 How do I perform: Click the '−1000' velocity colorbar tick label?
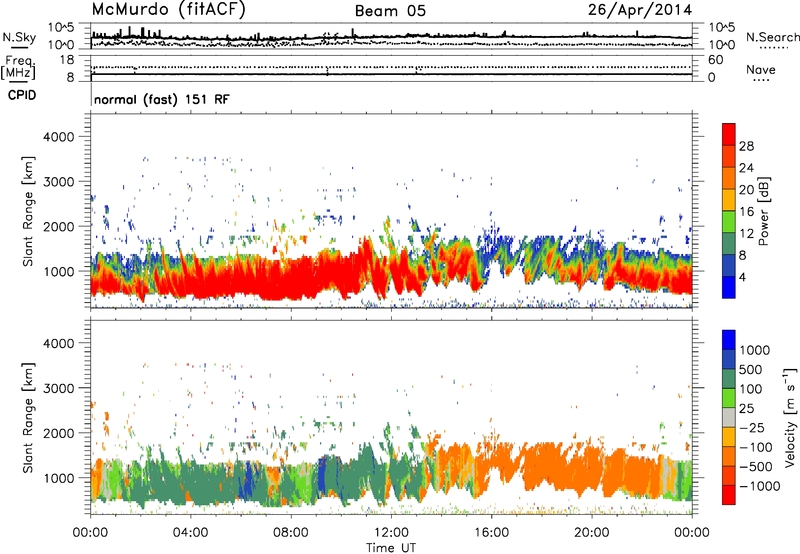[x=759, y=486]
